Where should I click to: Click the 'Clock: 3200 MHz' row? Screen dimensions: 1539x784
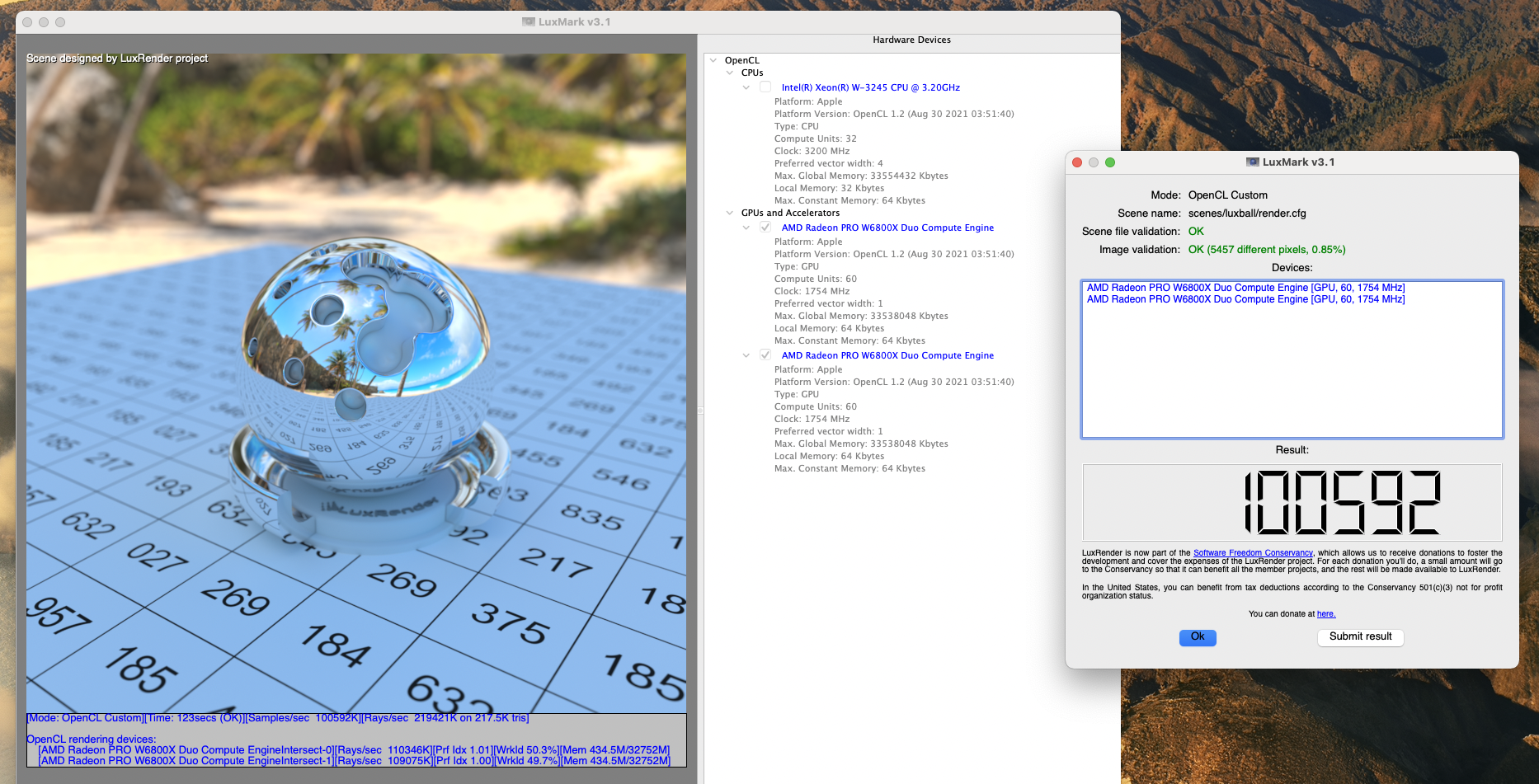812,151
